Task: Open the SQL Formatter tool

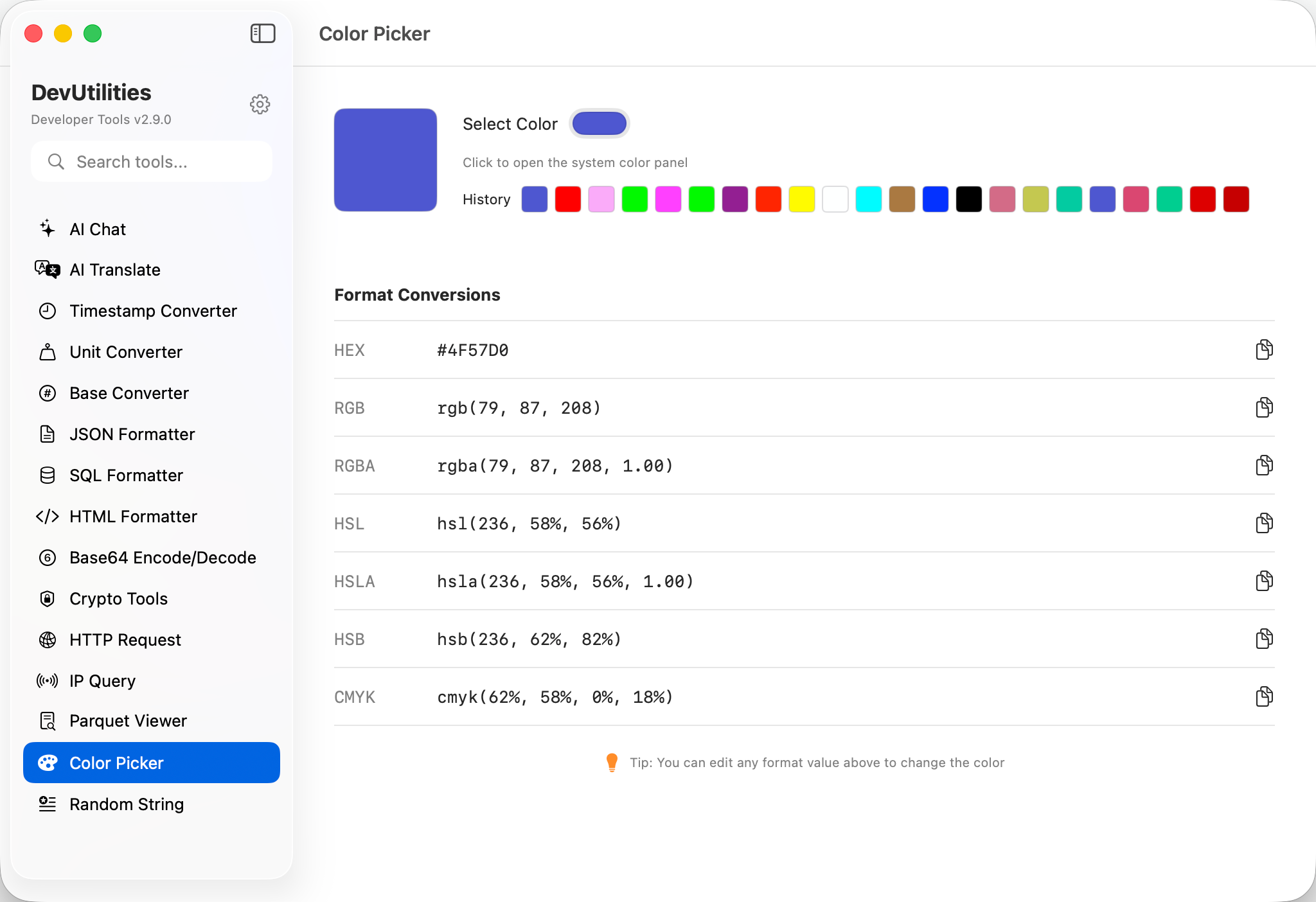Action: click(x=126, y=475)
